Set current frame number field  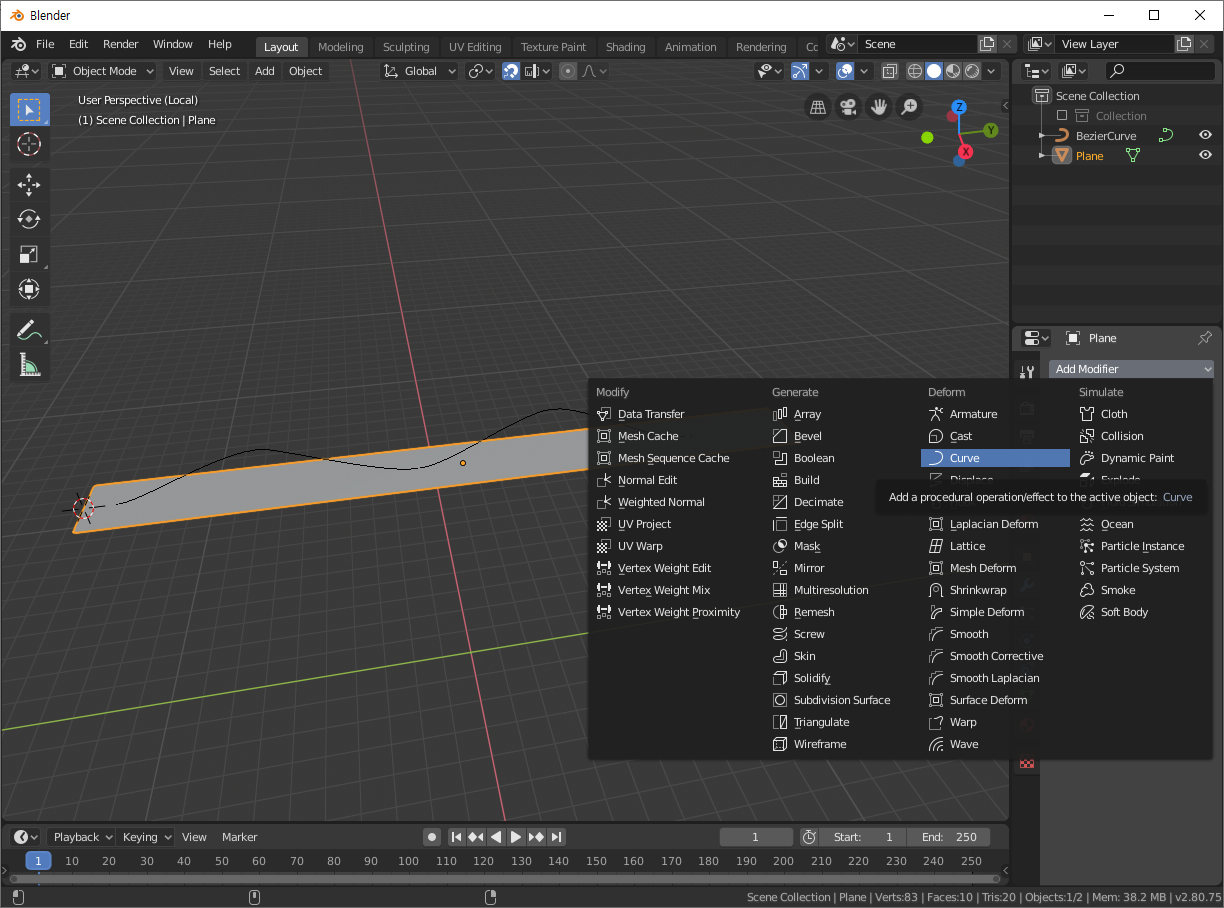point(755,837)
